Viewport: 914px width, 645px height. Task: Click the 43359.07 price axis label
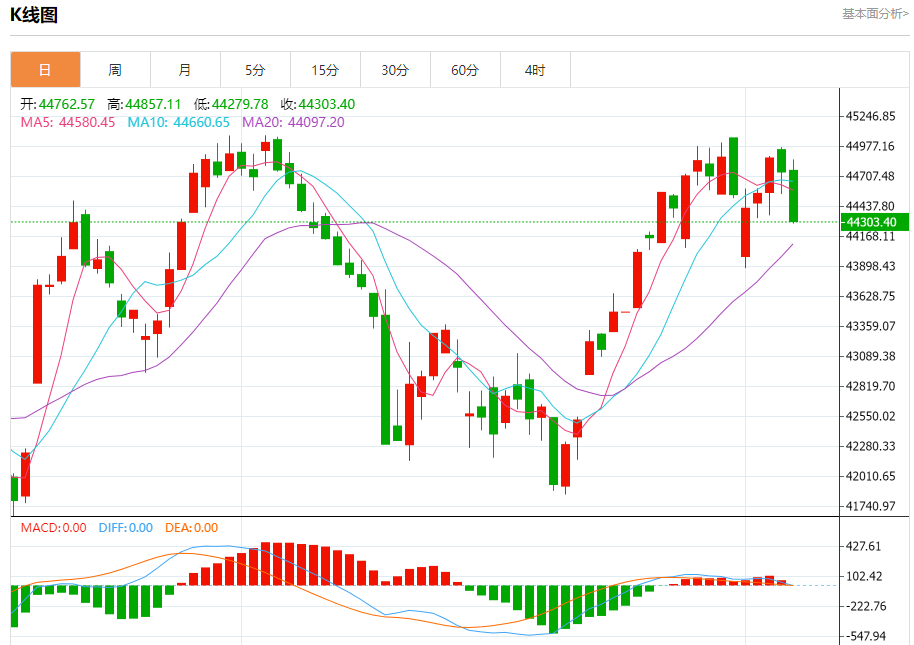[870, 326]
